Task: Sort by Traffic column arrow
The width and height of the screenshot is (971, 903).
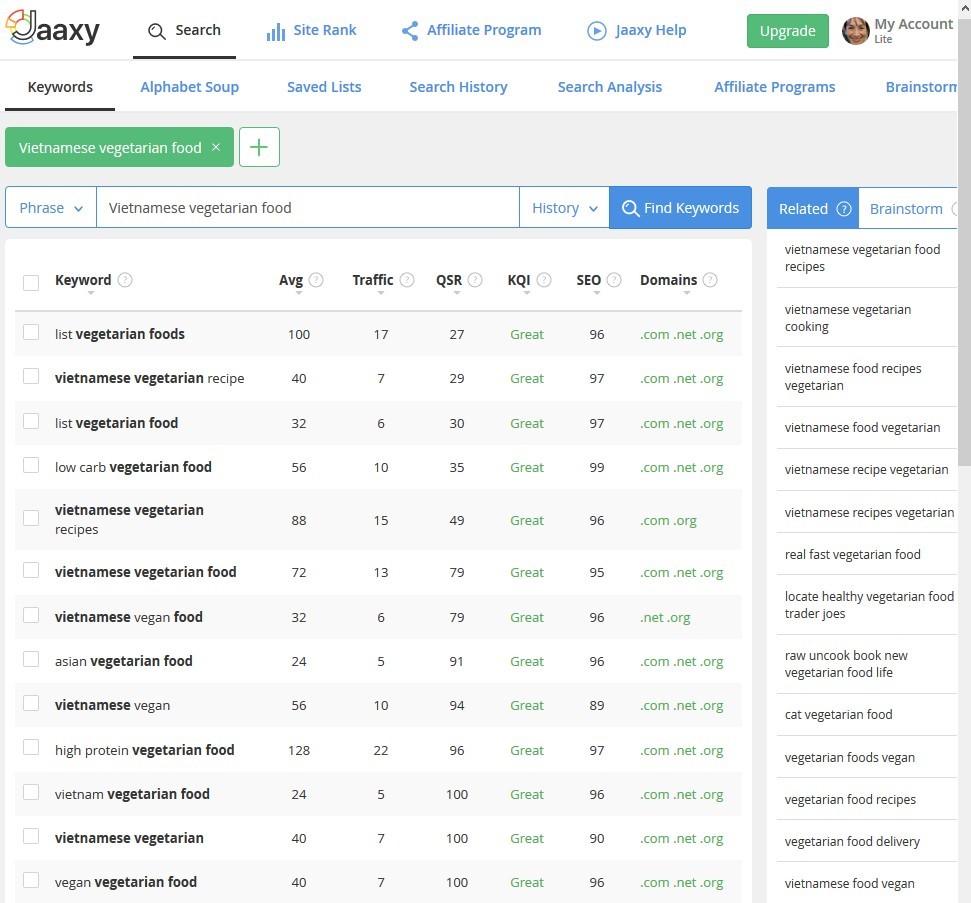Action: 381,293
